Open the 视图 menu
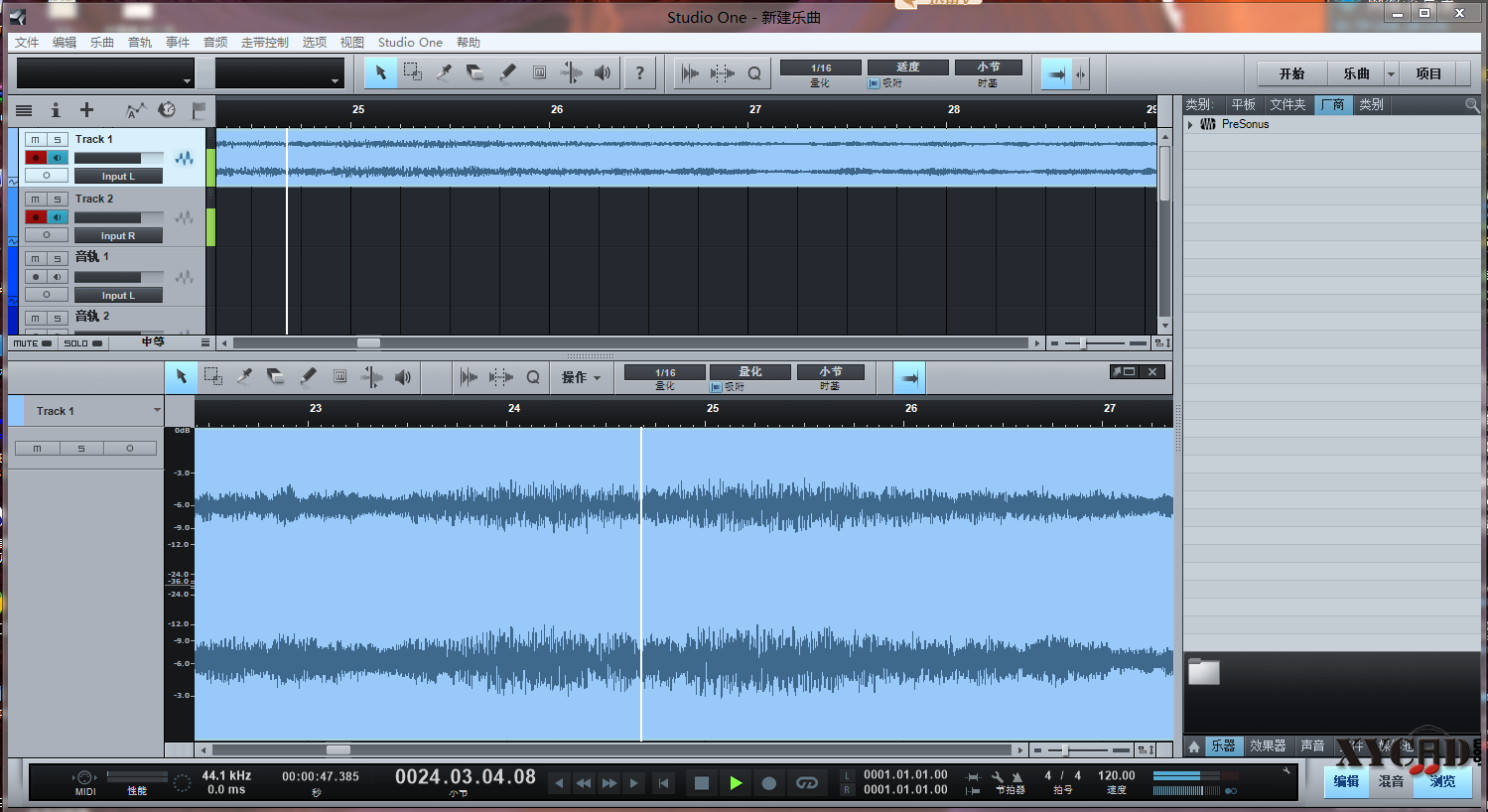 coord(352,43)
